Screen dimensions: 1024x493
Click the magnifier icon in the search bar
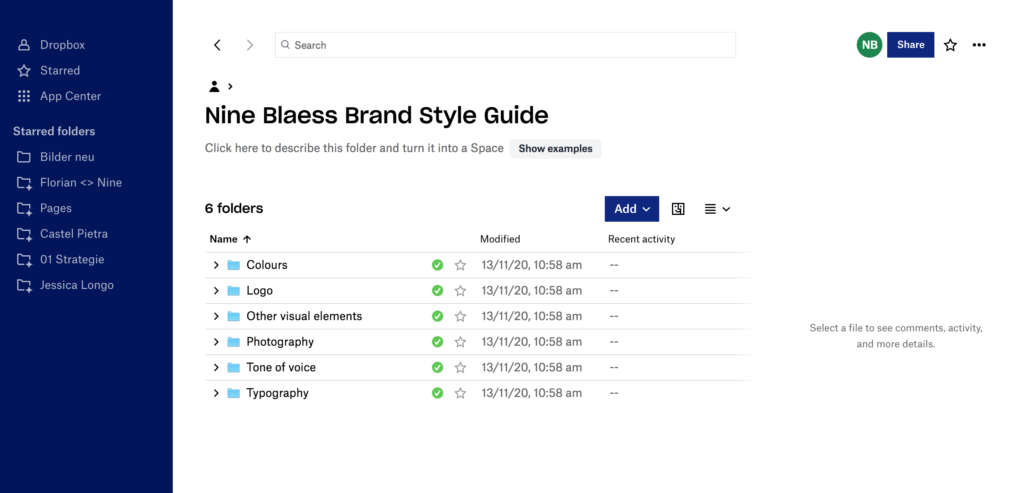click(285, 45)
